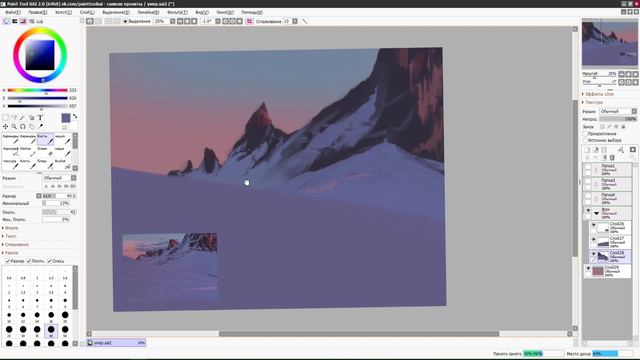The image size is (640, 360).
Task: Toggle visibility of layer Слой26
Action: pyautogui.click(x=593, y=225)
